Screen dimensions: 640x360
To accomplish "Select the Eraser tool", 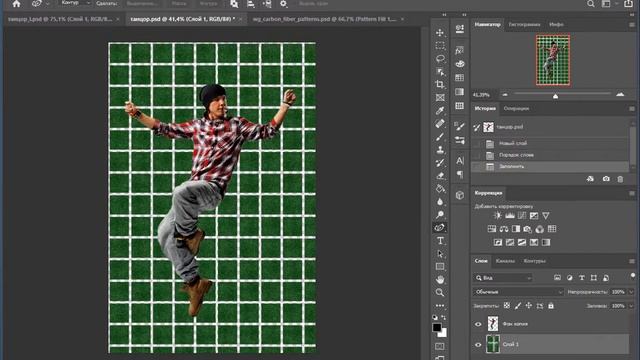I will point(440,176).
